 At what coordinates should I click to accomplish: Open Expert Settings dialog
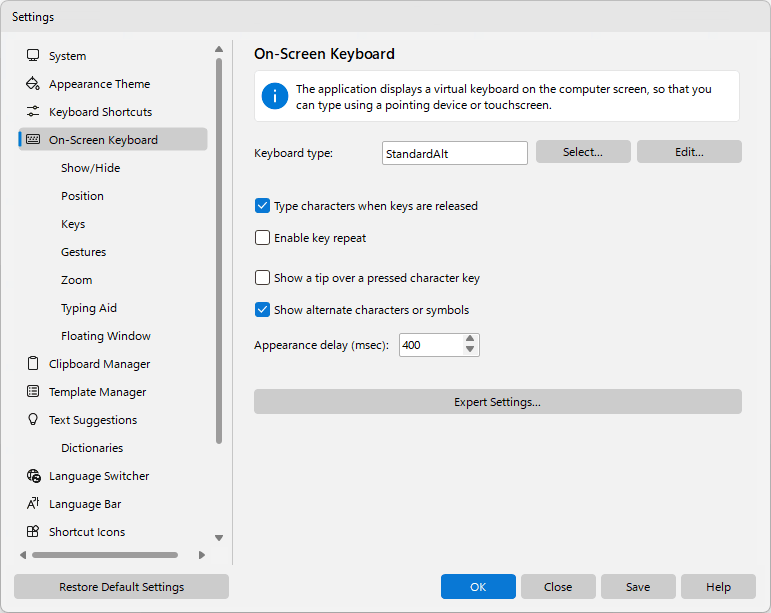tap(498, 402)
